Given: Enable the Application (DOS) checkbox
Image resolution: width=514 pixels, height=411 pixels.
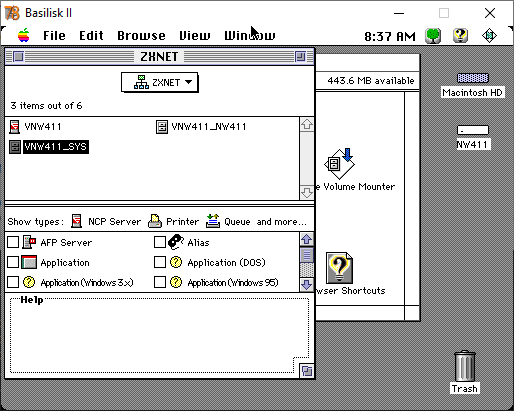Looking at the screenshot, I should click(x=160, y=262).
